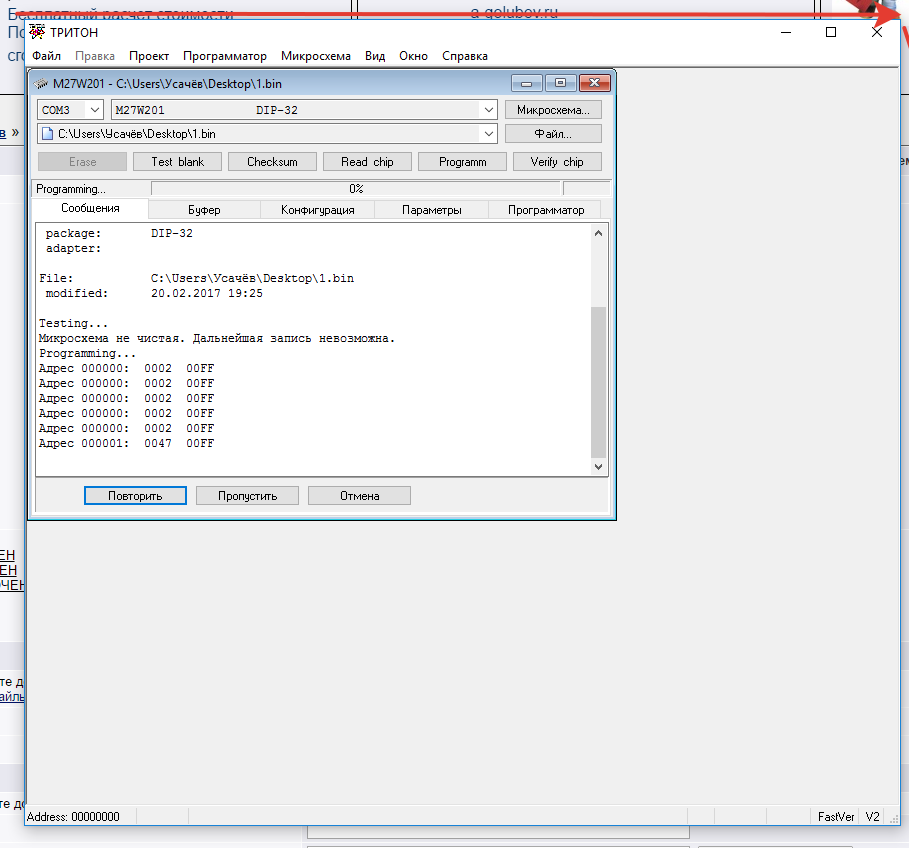This screenshot has width=909, height=848.
Task: Expand the file path 1.bin dropdown
Action: tap(488, 133)
